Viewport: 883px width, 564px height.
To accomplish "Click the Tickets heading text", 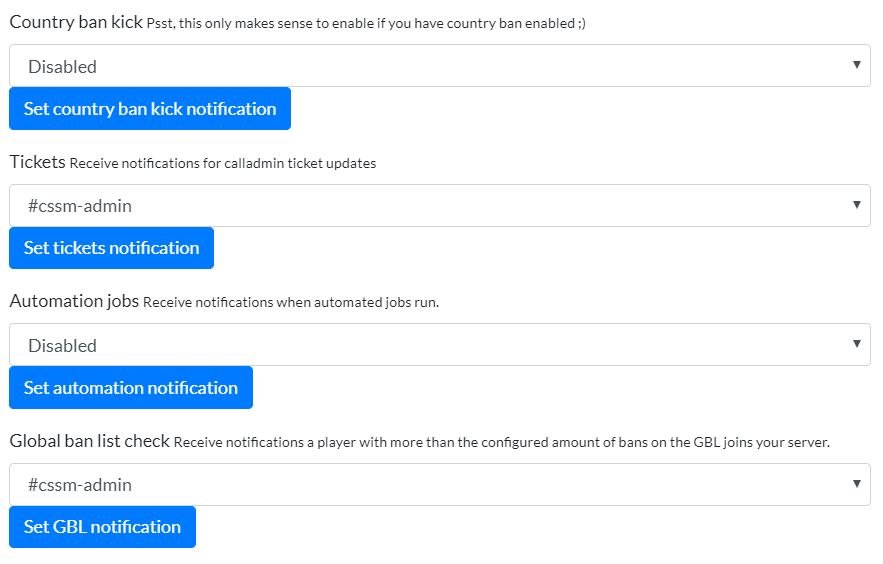I will coord(38,162).
